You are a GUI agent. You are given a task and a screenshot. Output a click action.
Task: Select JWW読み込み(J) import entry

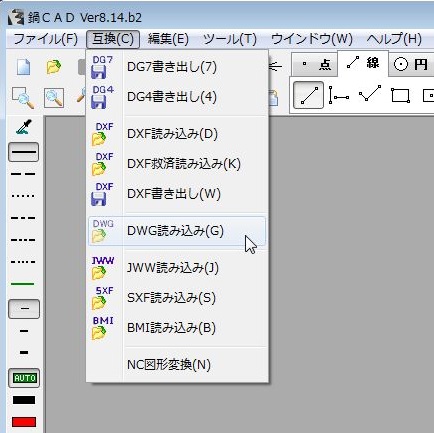click(x=177, y=268)
